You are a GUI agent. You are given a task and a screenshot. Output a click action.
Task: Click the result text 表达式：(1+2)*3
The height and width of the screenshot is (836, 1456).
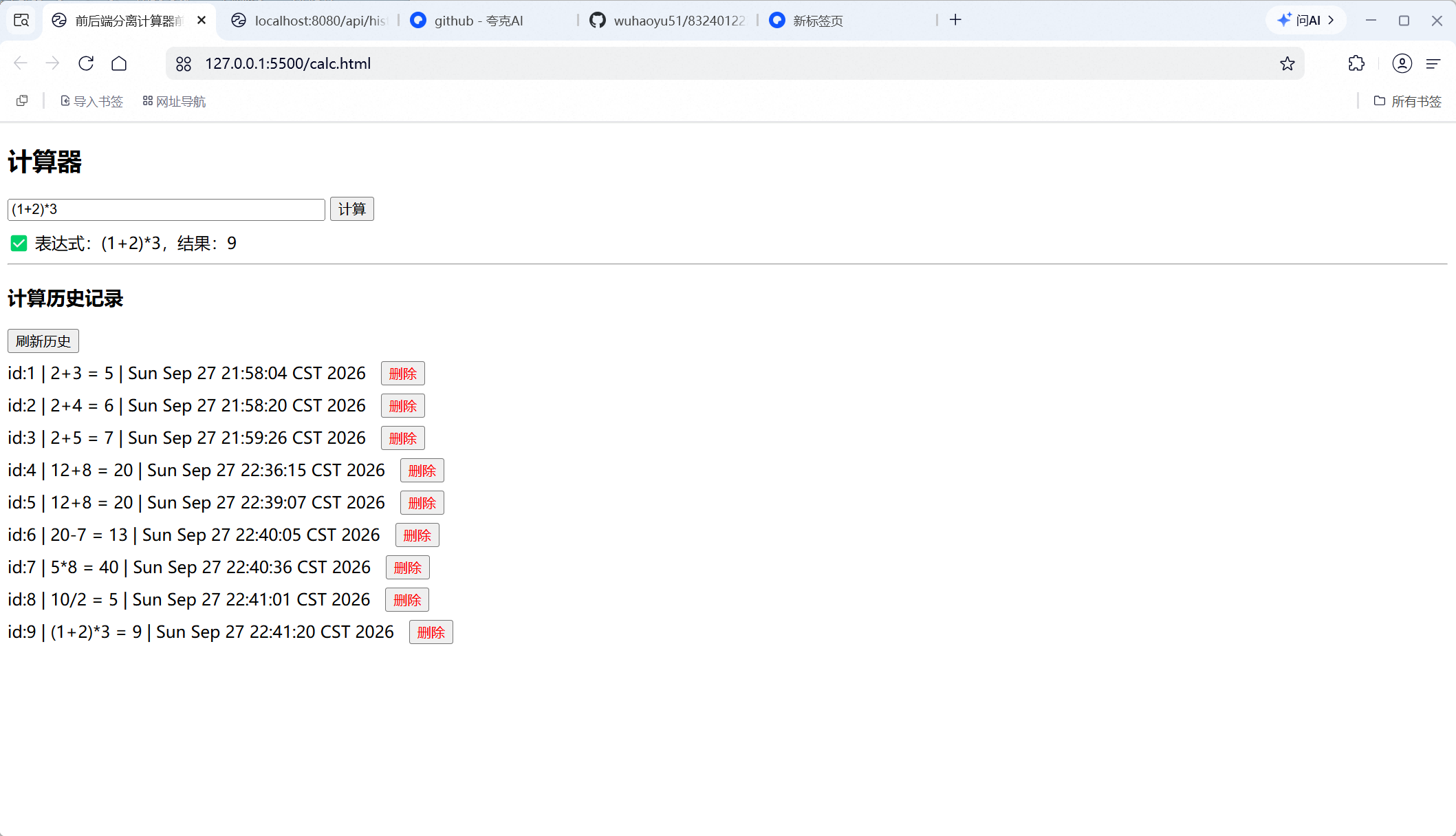98,244
